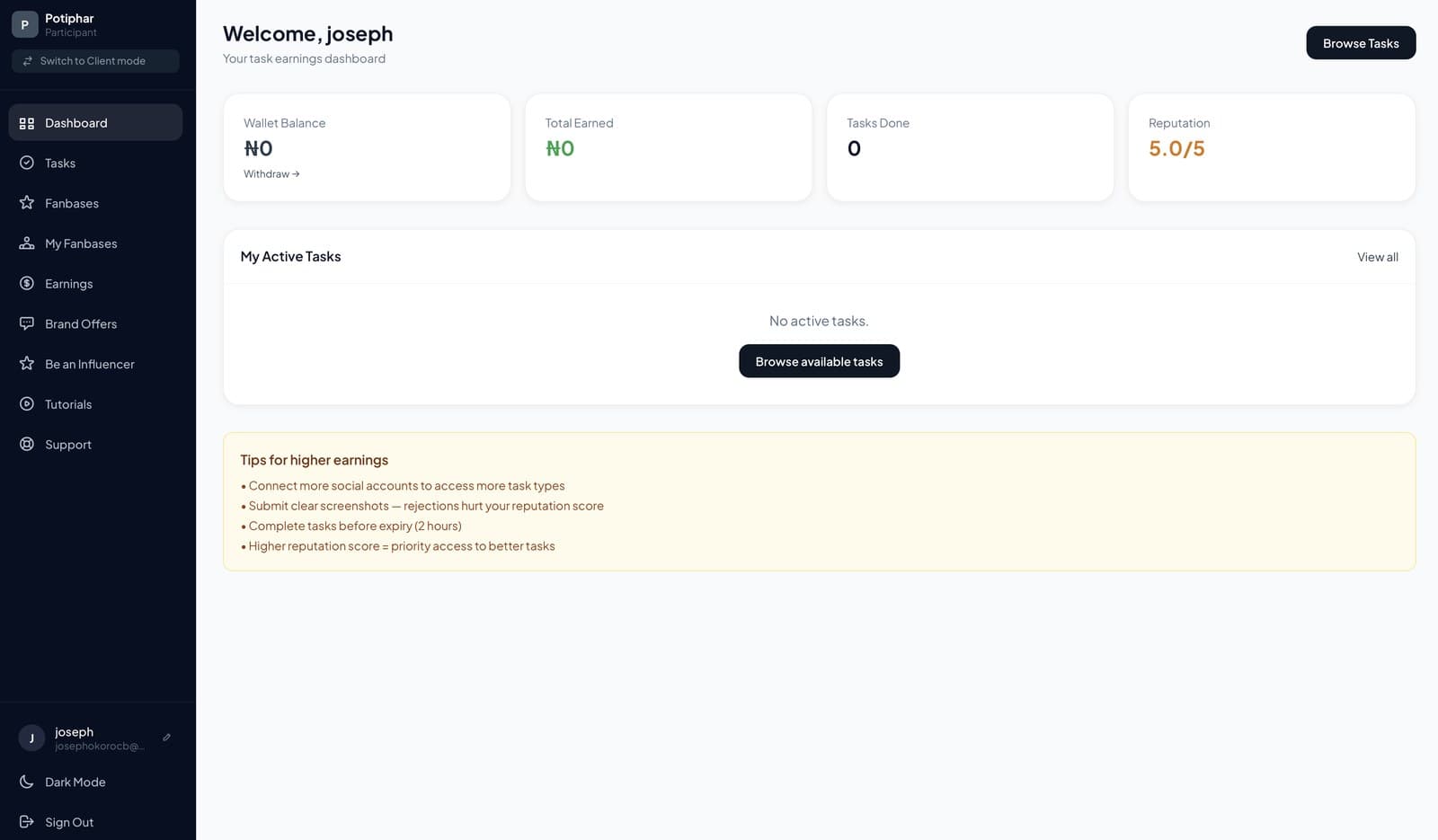This screenshot has height=840, width=1438.
Task: Click the Fanbases star icon
Action: tap(27, 203)
